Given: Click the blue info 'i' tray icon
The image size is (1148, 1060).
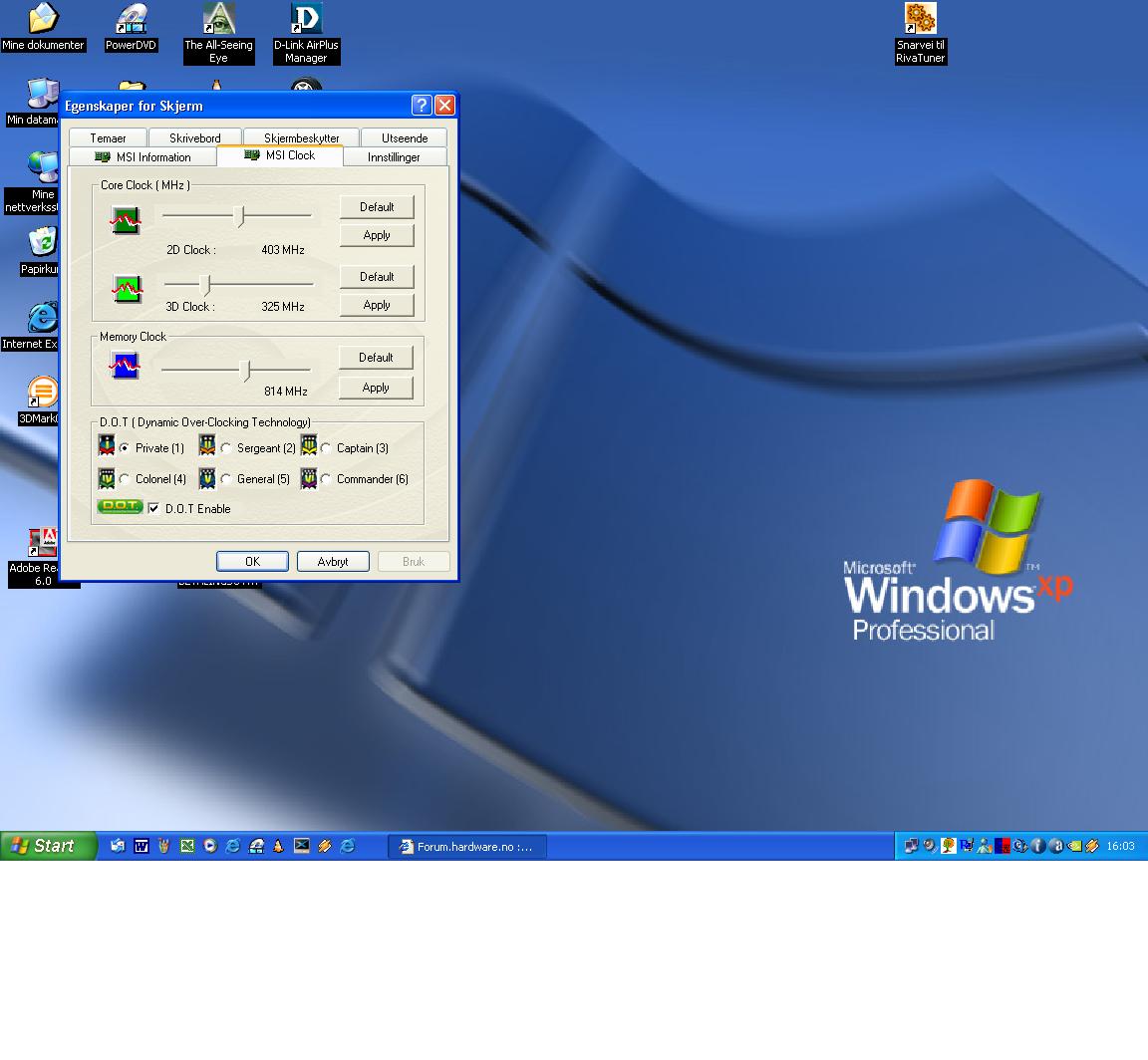Looking at the screenshot, I should coord(1038,846).
